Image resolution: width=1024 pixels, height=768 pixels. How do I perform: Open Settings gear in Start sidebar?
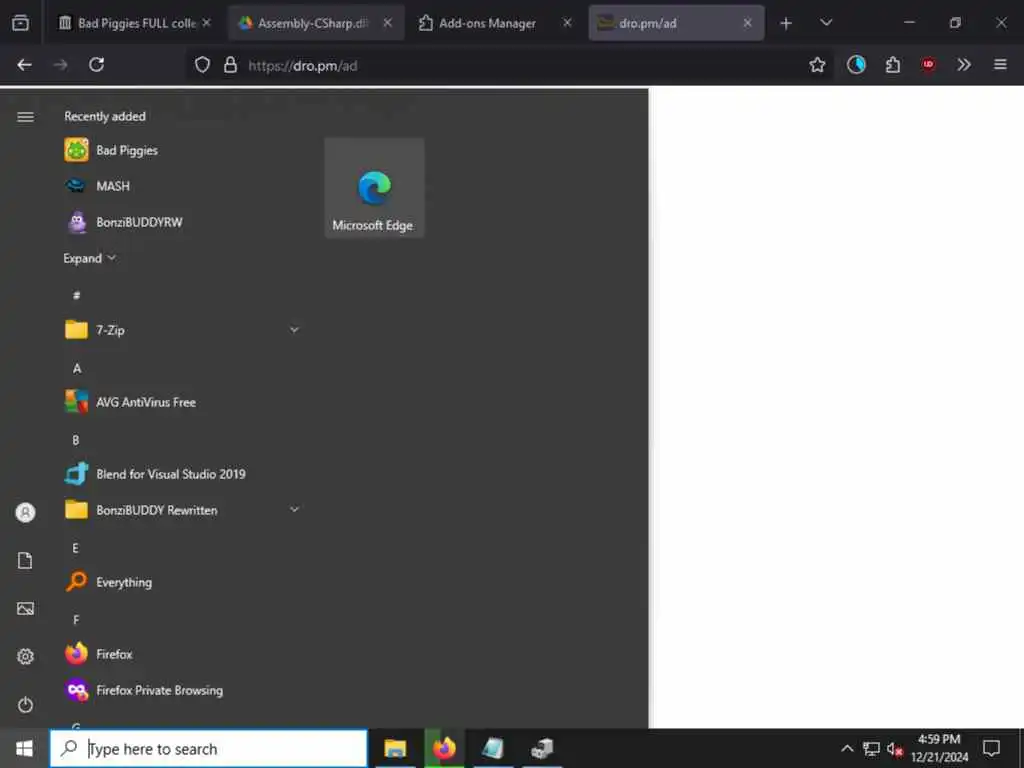point(25,656)
